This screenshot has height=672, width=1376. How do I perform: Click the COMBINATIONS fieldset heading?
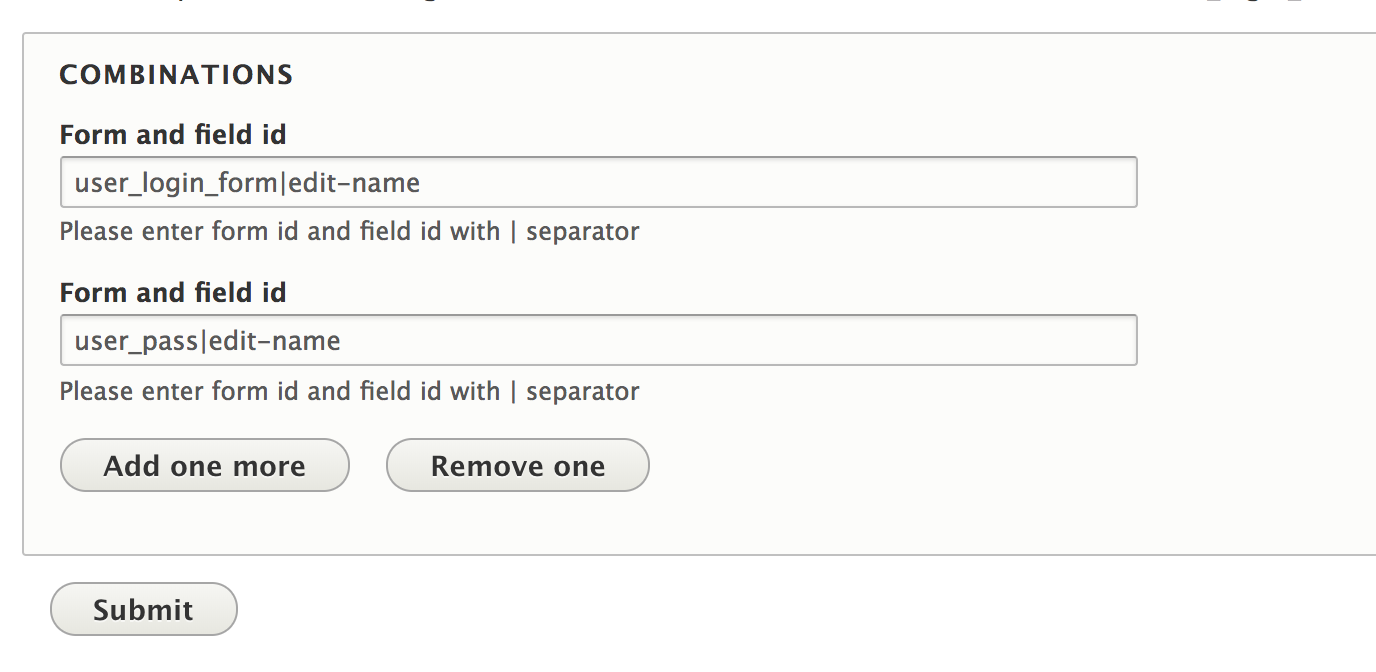point(176,74)
